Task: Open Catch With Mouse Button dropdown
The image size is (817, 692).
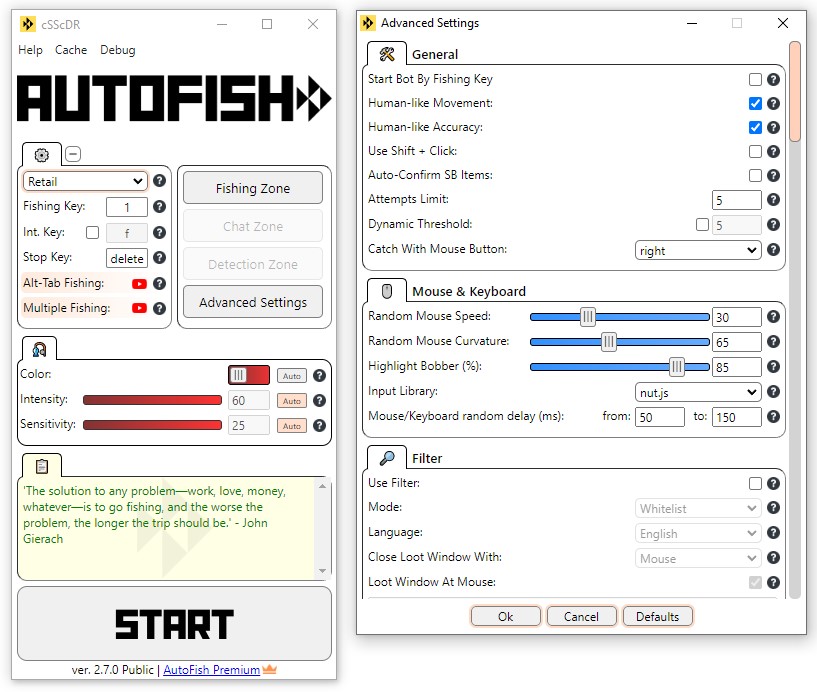Action: click(698, 251)
